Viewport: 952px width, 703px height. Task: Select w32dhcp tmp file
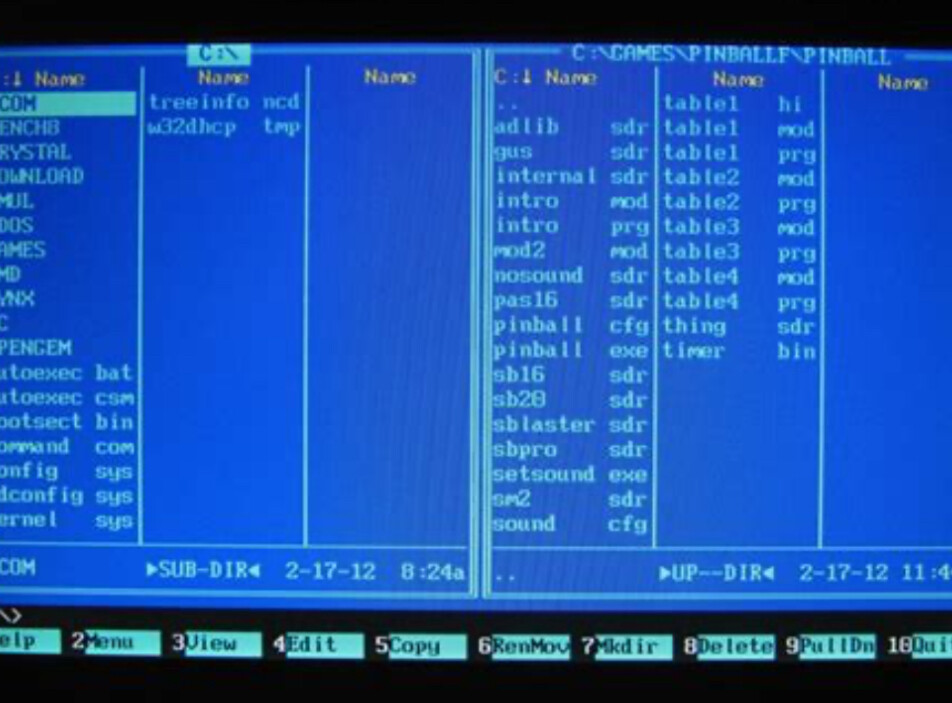(x=224, y=127)
